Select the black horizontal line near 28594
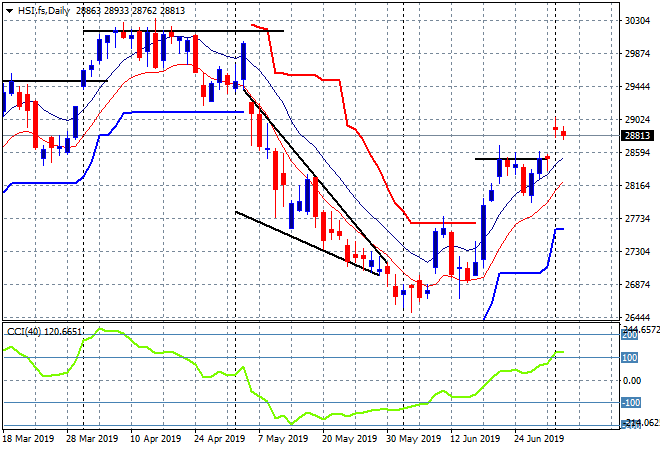This screenshot has width=660, height=450. 511,159
